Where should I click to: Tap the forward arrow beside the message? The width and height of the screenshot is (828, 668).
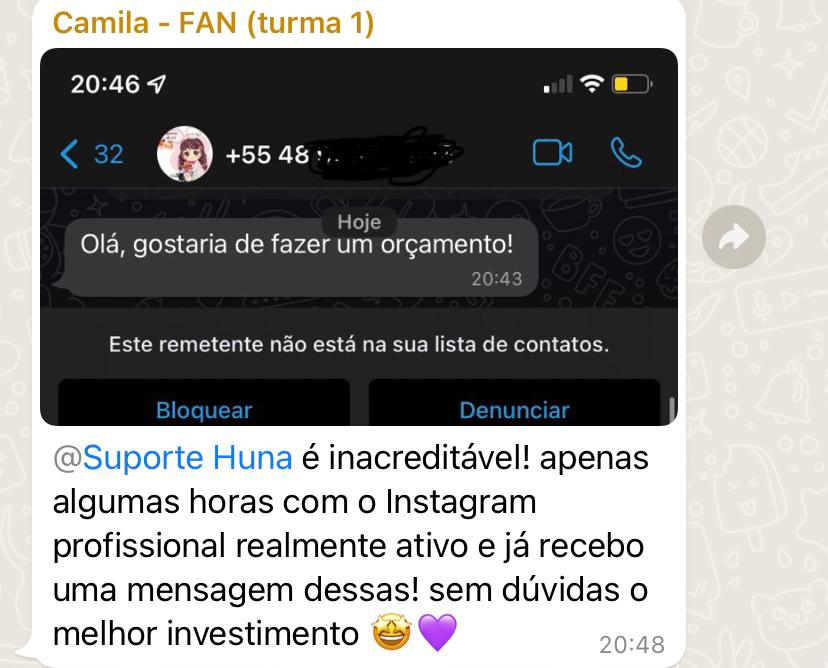733,237
